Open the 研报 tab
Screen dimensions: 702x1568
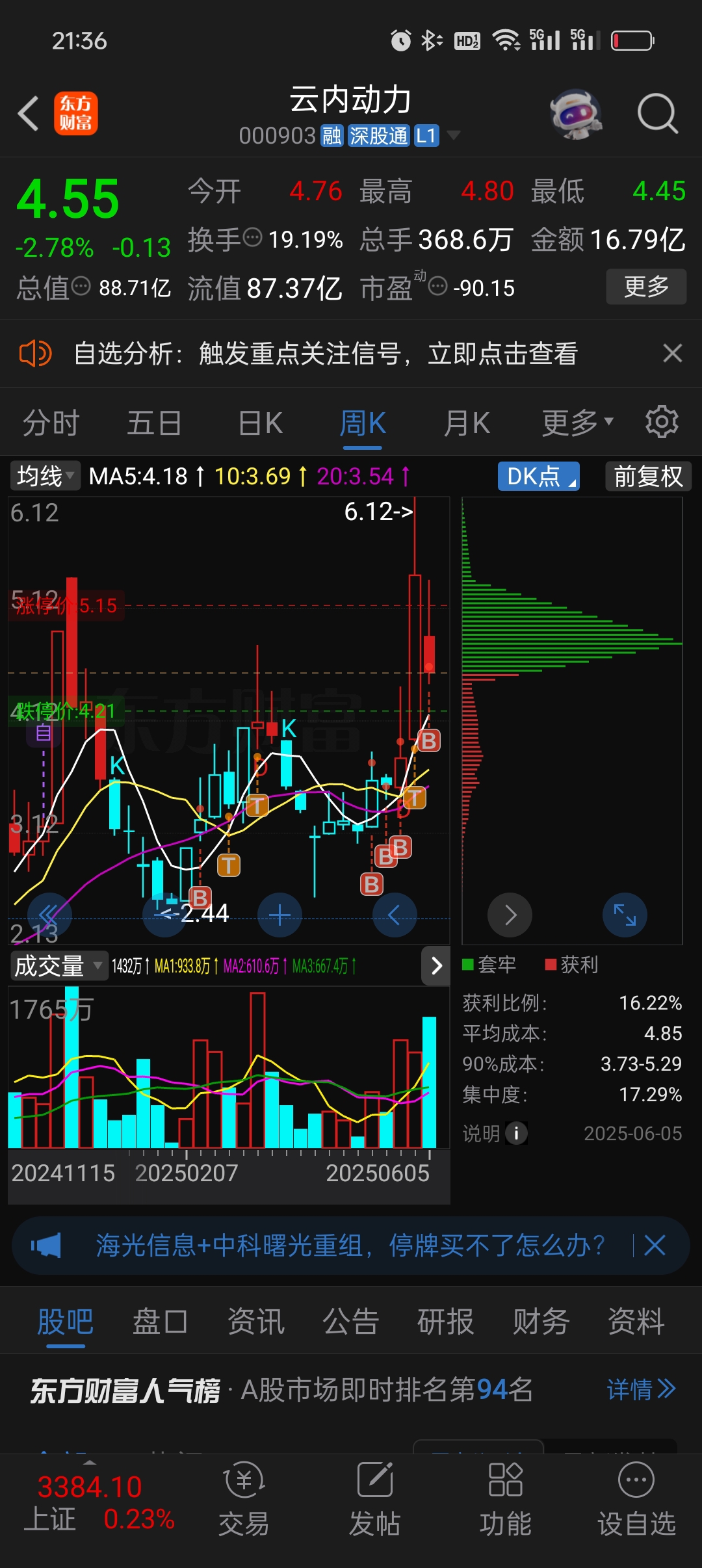pyautogui.click(x=445, y=1321)
